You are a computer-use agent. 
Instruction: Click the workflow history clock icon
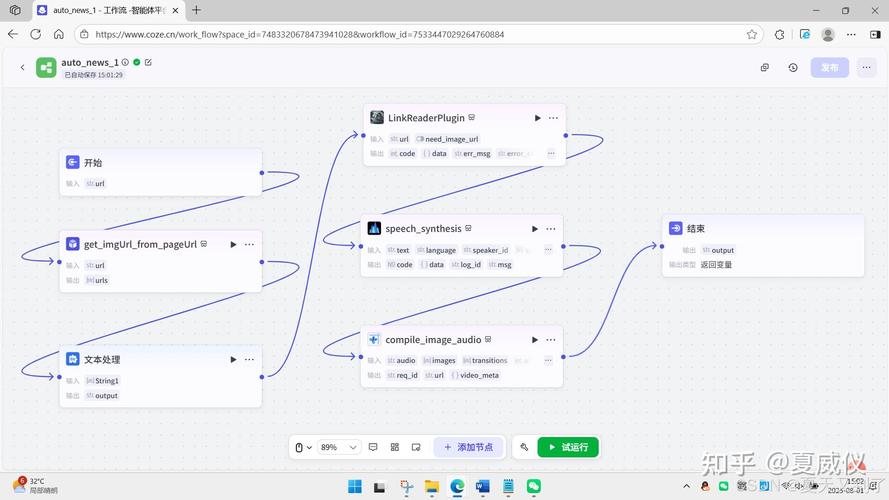793,67
